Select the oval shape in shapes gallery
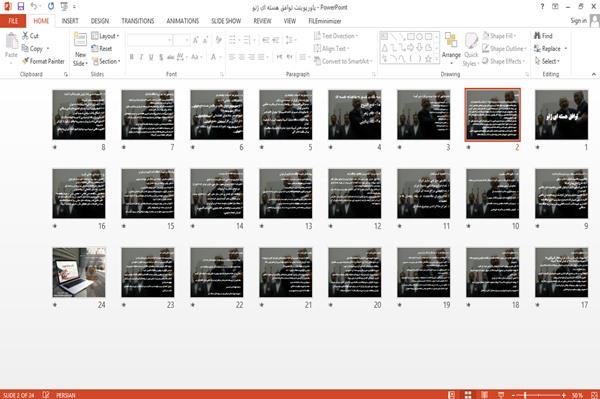Viewport: 600px width, 399px height. pyautogui.click(x=419, y=37)
